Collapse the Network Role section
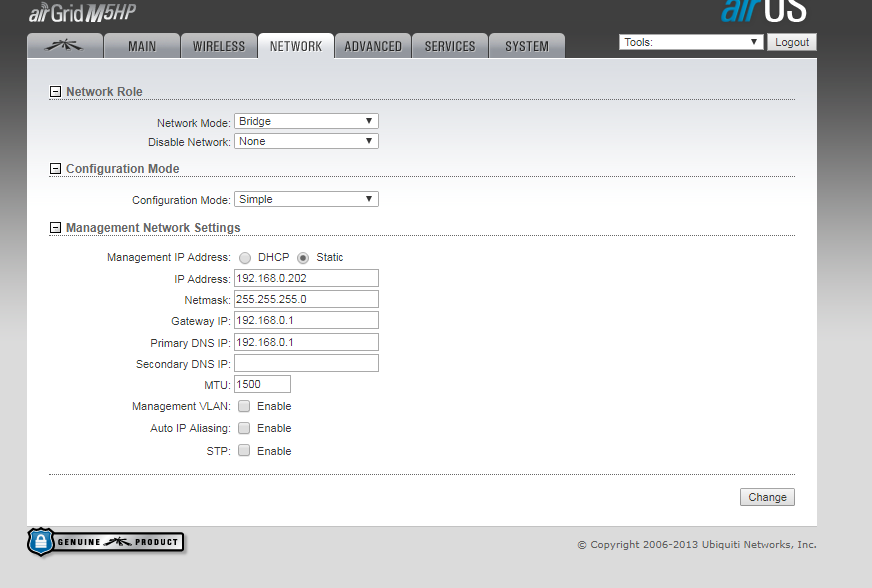The height and width of the screenshot is (588, 872). [56, 92]
